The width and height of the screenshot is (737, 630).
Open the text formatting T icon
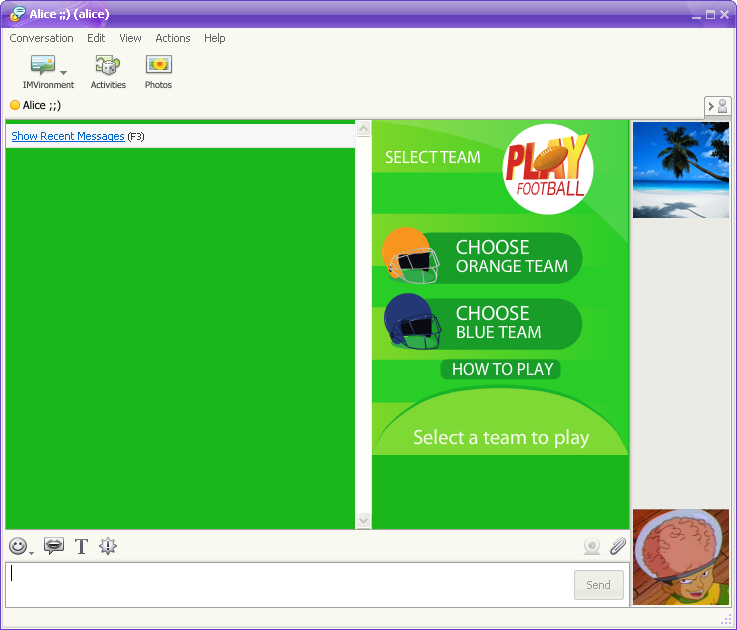pyautogui.click(x=81, y=546)
